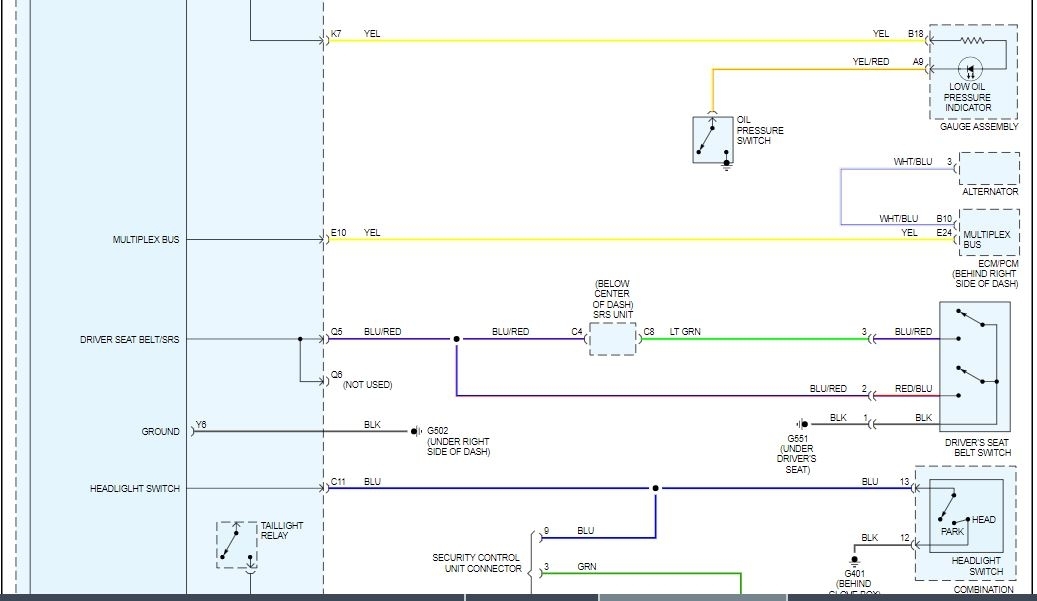1037x601 pixels.
Task: Select SECURITY CONTROL UNIT CONNECTOR label
Action: [476, 563]
